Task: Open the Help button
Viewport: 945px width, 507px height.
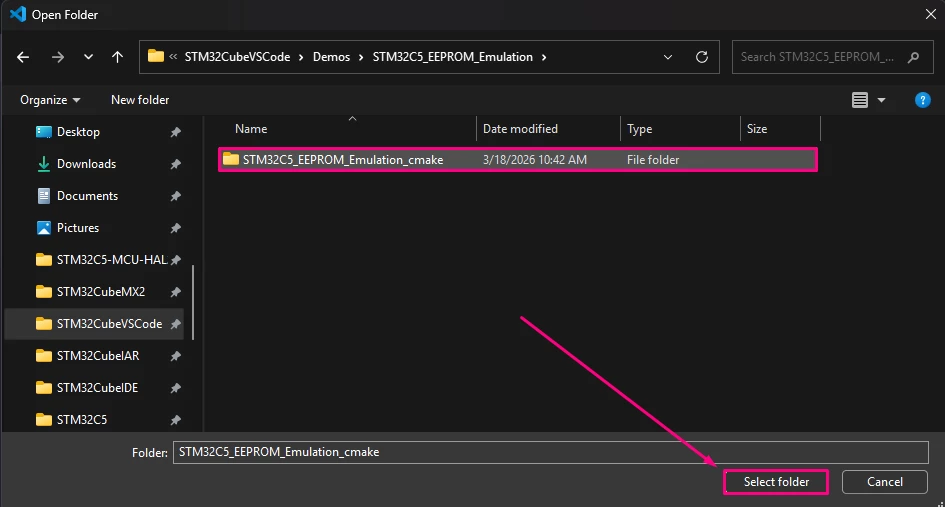Action: click(x=922, y=100)
